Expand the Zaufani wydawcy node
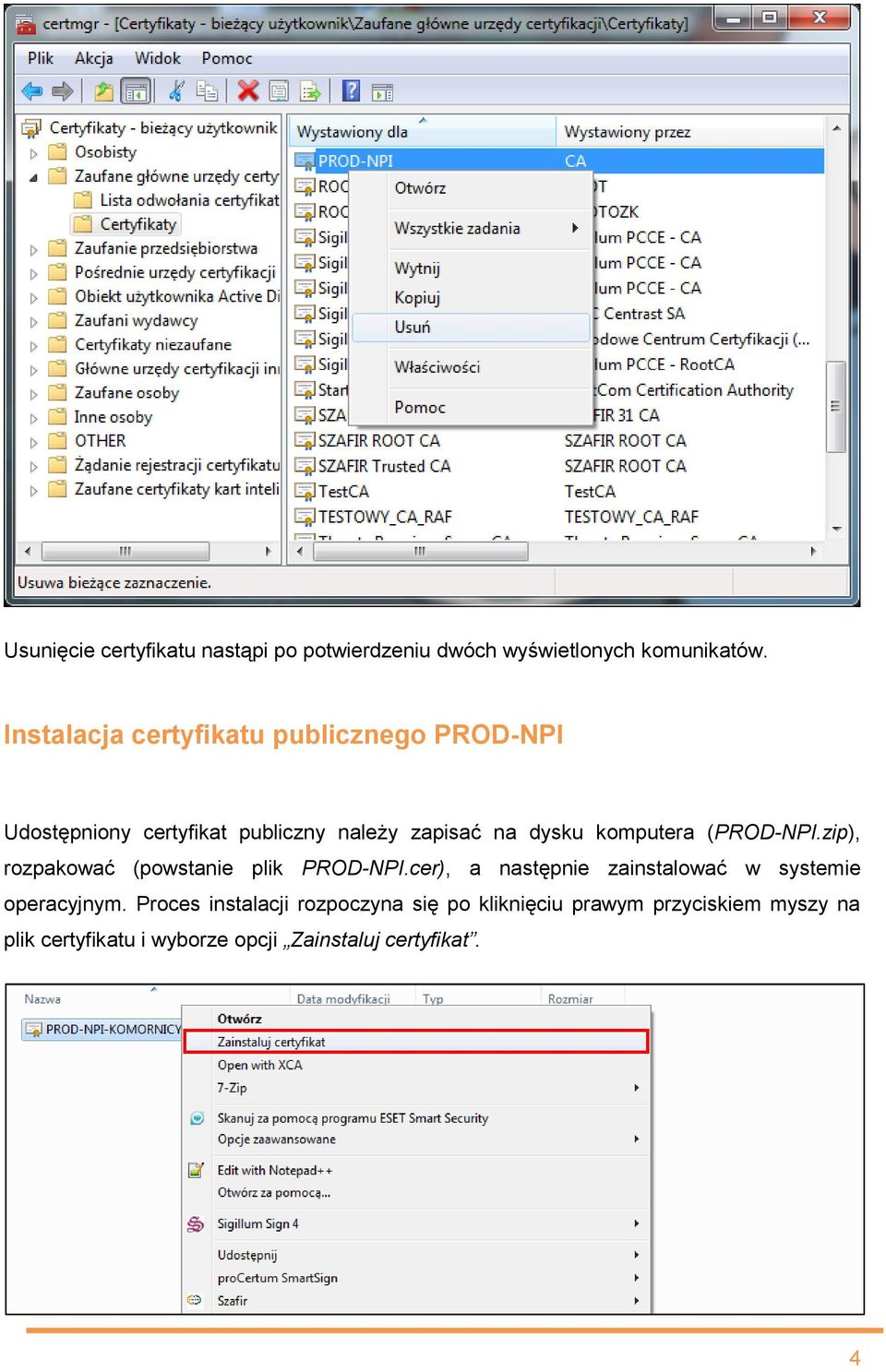Screen dimensions: 886x1372 (34, 322)
